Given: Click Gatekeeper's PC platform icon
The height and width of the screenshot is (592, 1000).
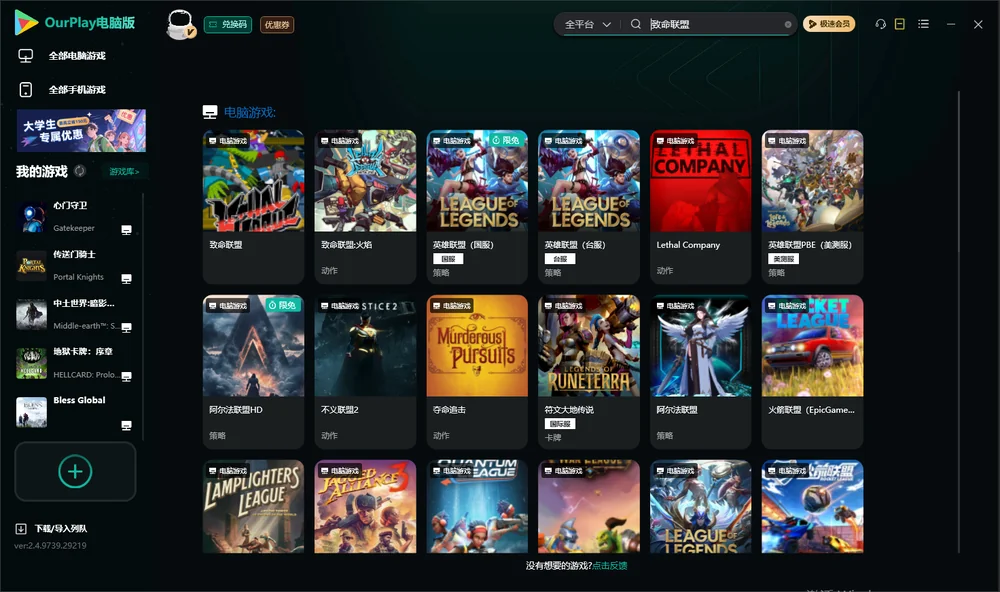Looking at the screenshot, I should (126, 230).
